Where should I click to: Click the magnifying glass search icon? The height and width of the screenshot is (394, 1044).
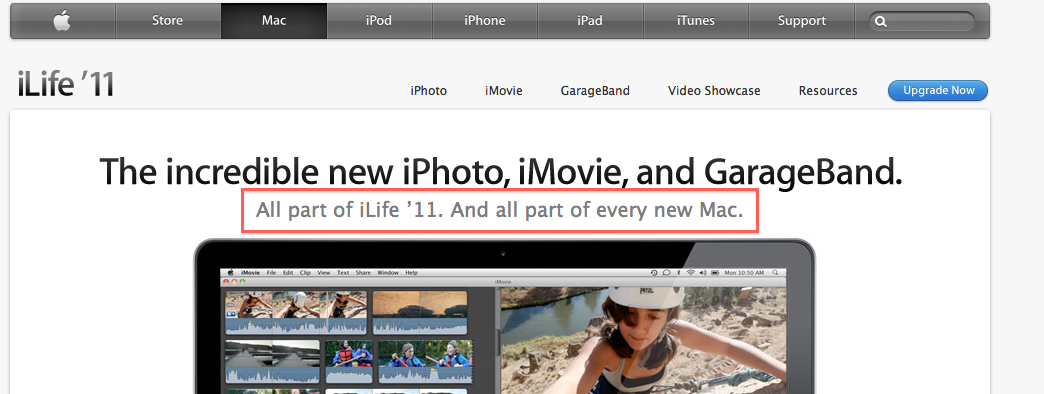[881, 22]
